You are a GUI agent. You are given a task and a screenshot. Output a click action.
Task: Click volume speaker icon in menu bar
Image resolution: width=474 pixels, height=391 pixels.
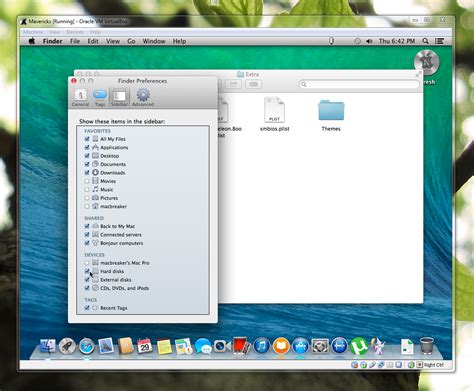369,41
